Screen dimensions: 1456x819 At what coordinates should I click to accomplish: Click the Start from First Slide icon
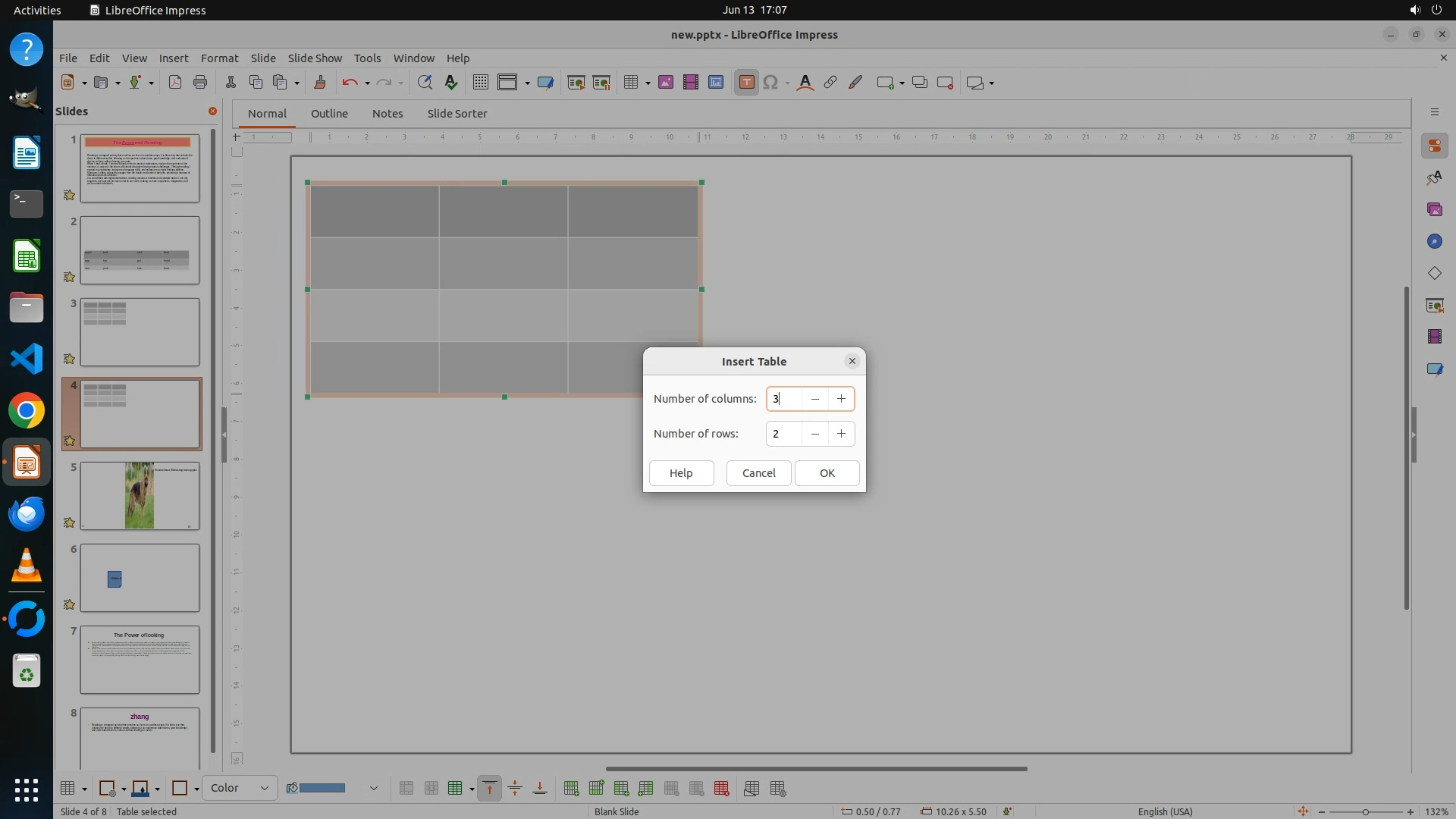coord(576,83)
